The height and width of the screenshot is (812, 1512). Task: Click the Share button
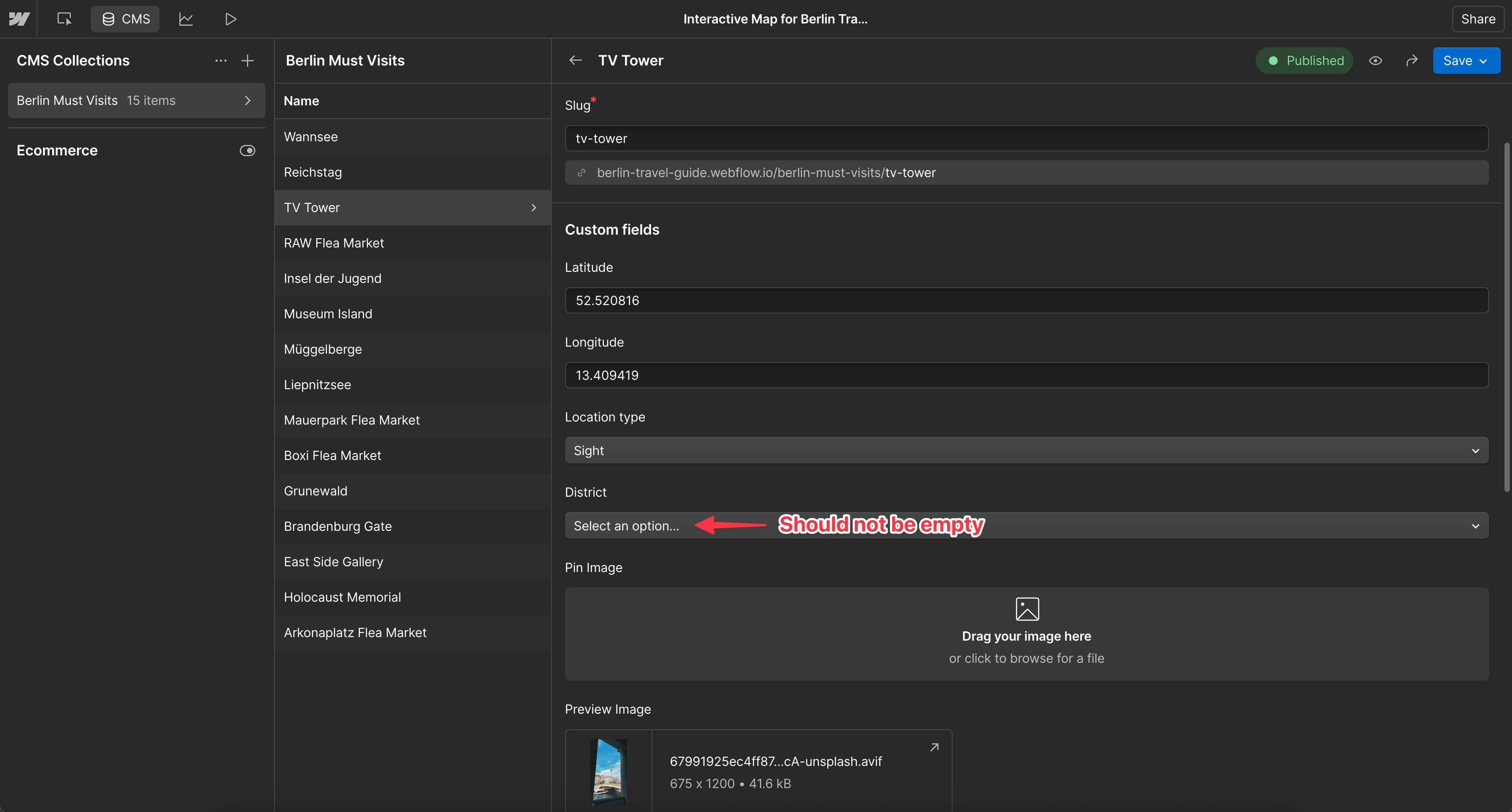point(1478,19)
